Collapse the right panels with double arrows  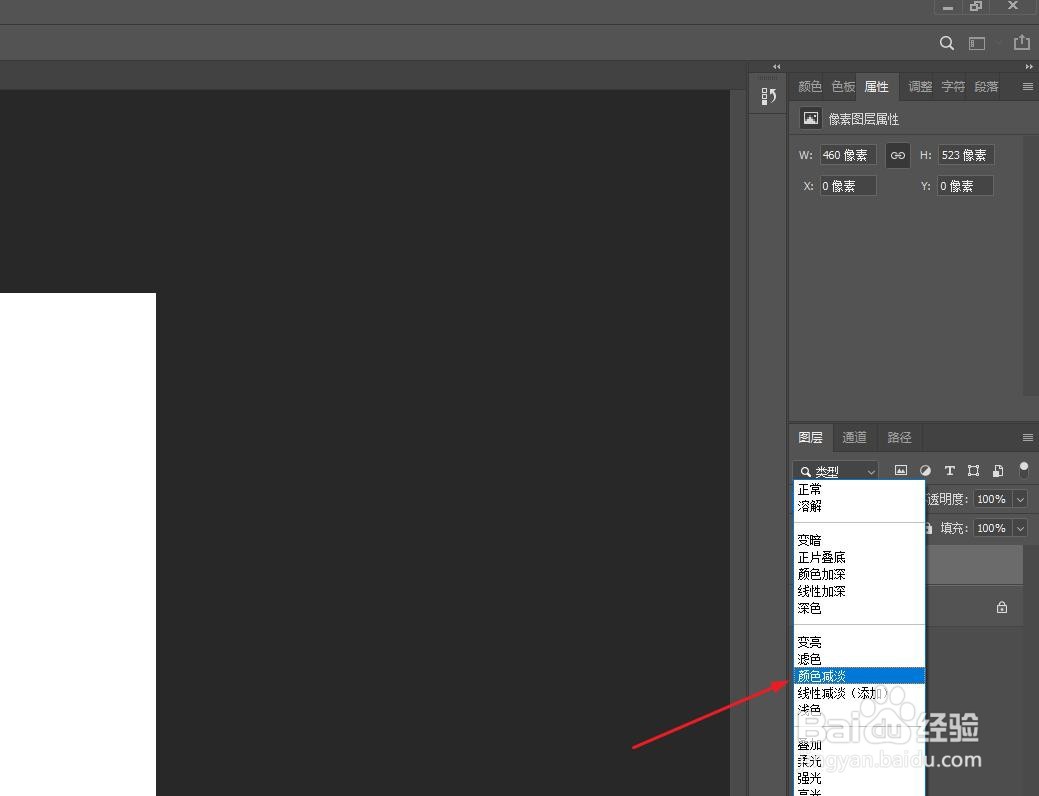click(x=1029, y=66)
